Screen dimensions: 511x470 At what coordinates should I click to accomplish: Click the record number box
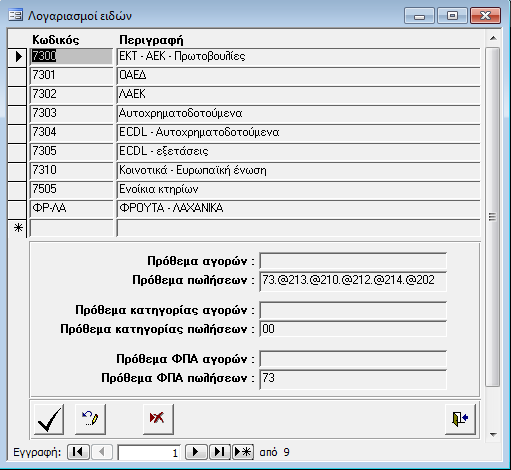point(149,453)
